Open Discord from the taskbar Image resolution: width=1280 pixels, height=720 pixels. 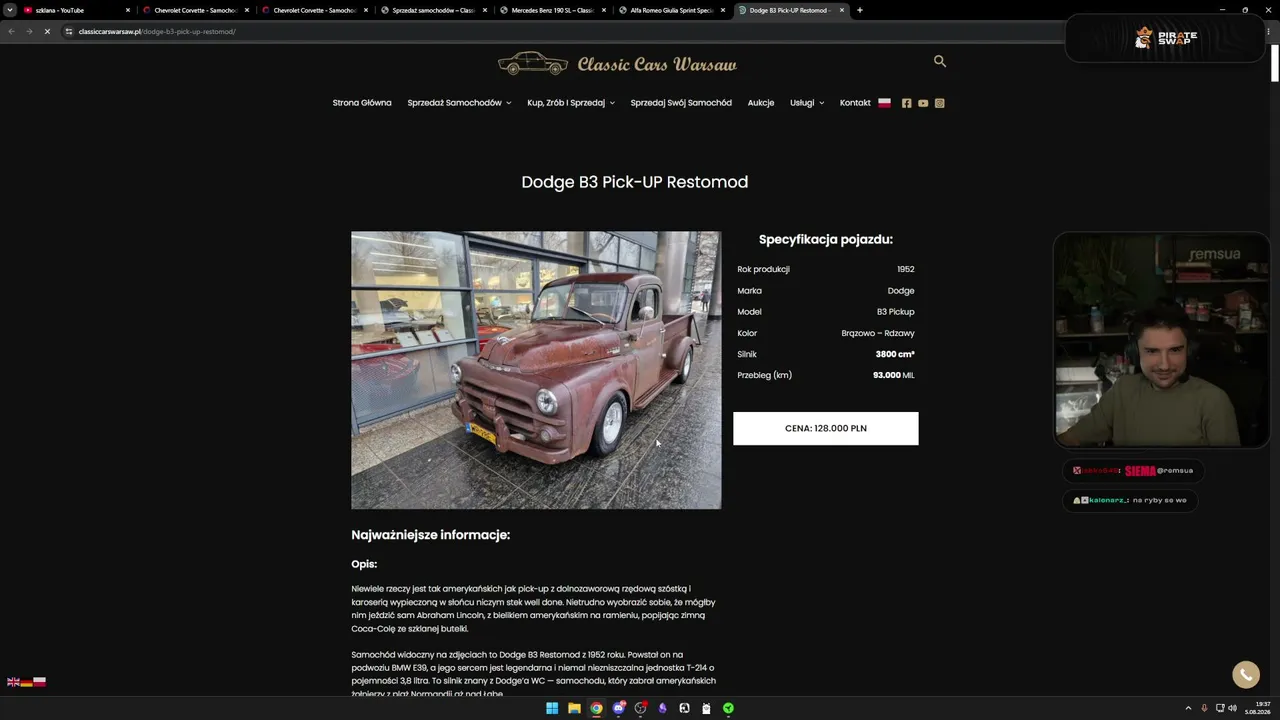pos(619,708)
